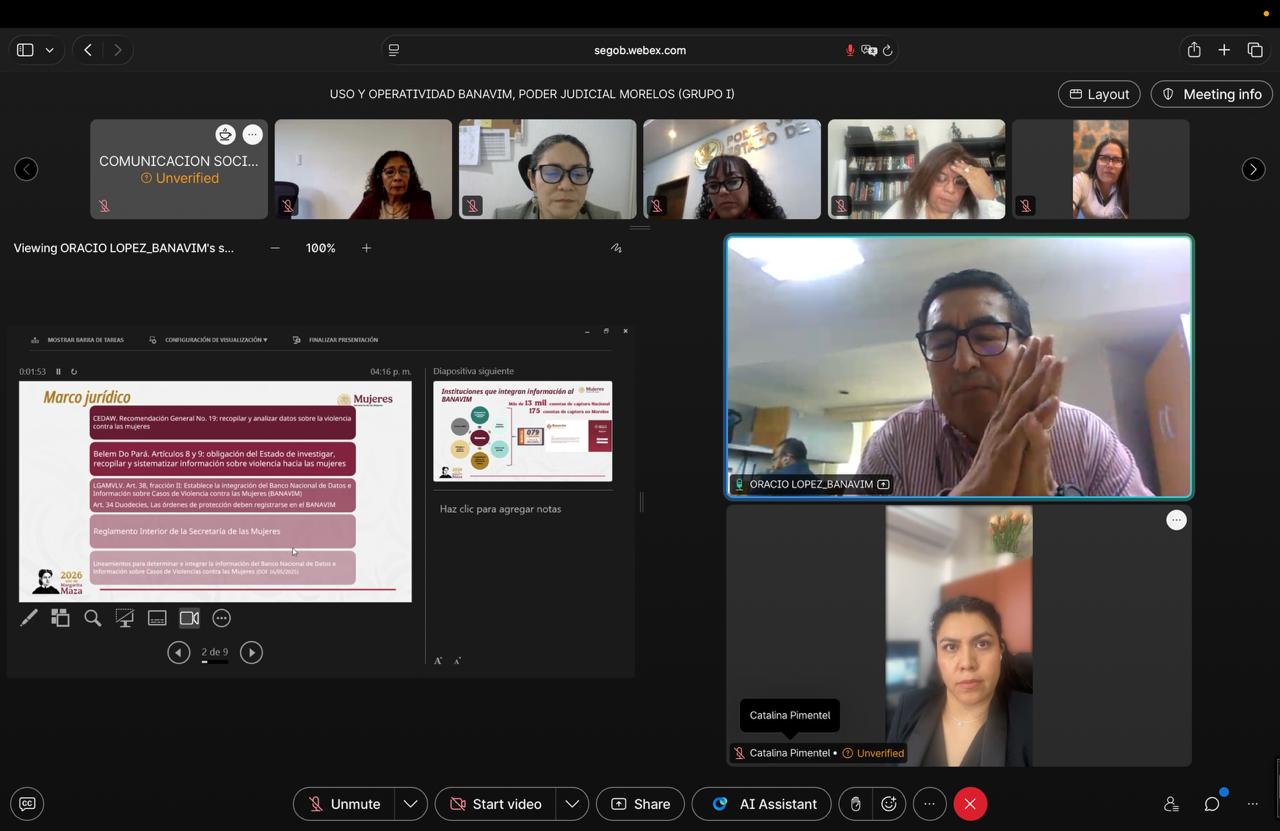This screenshot has height=831, width=1280.
Task: Open the closed captions panel
Action: 27,804
